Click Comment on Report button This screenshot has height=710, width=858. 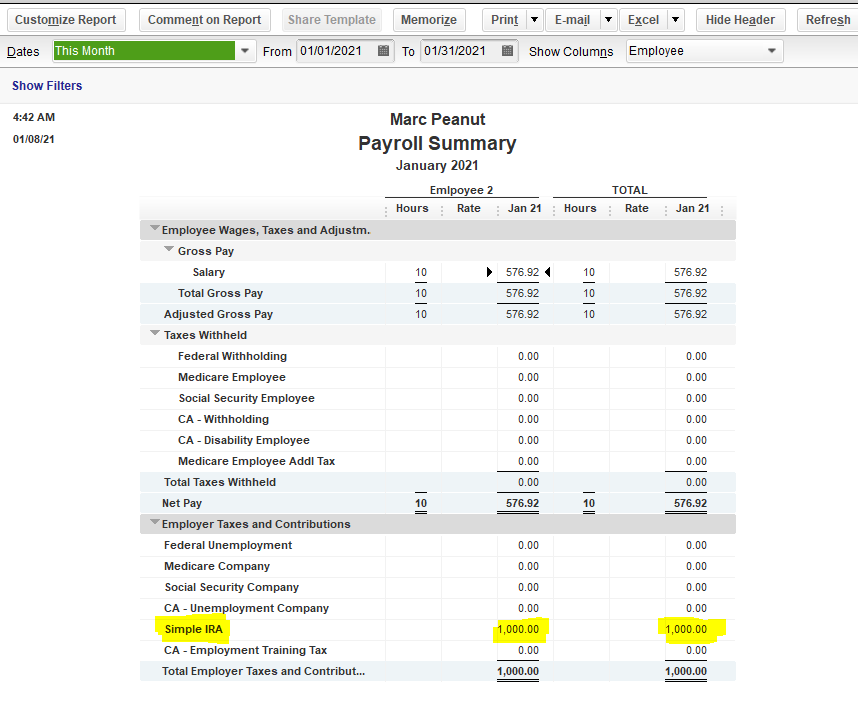[x=204, y=20]
